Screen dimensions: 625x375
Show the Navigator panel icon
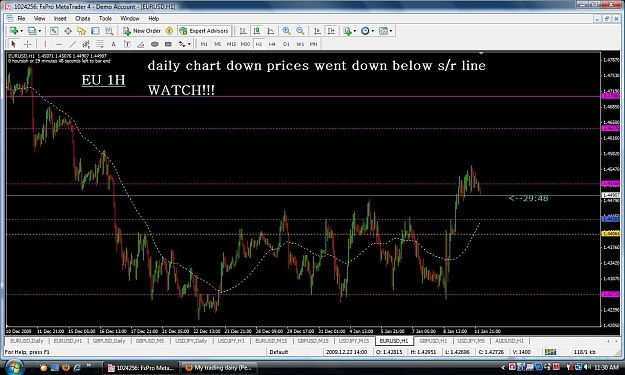pos(81,31)
